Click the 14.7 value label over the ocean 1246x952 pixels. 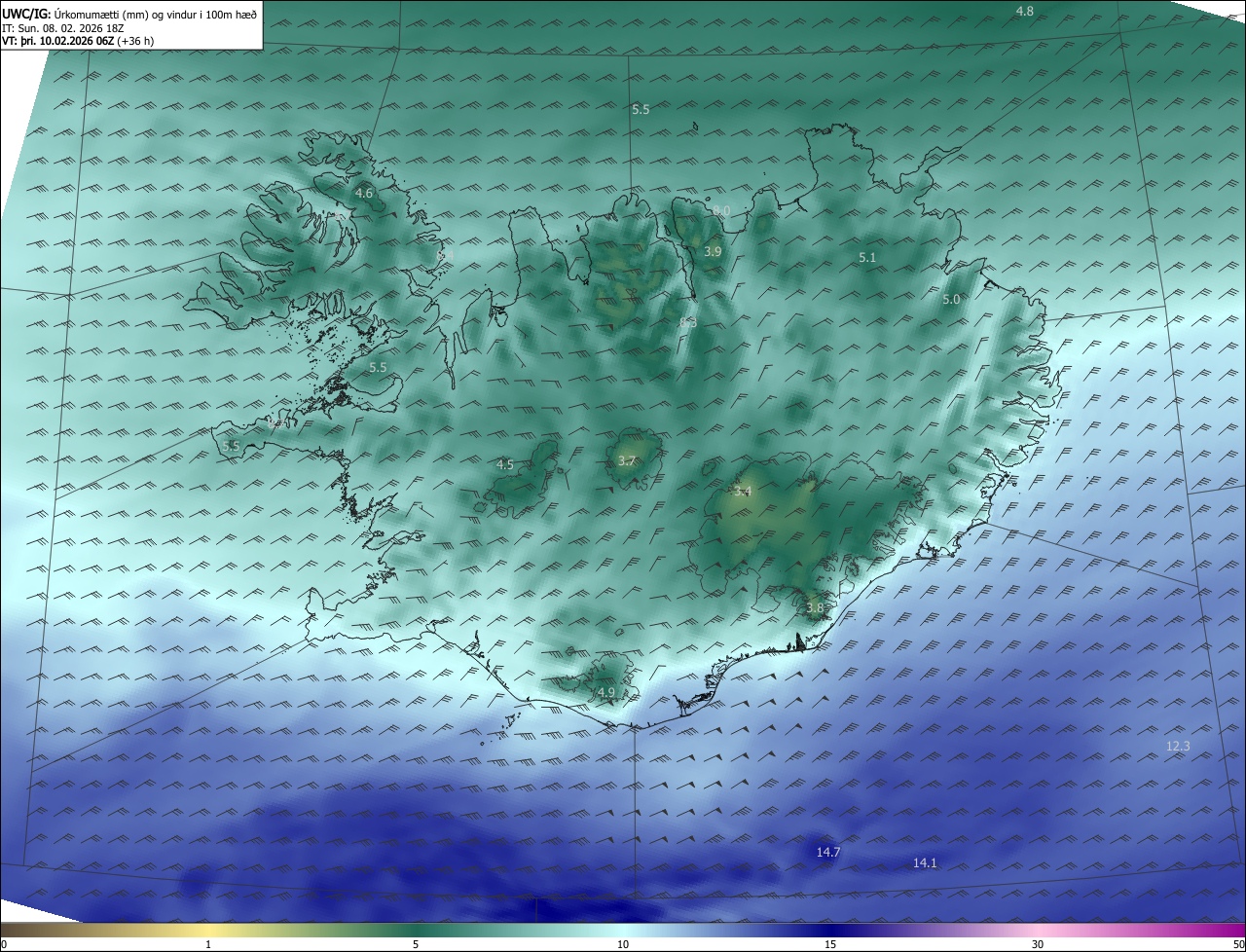click(828, 853)
